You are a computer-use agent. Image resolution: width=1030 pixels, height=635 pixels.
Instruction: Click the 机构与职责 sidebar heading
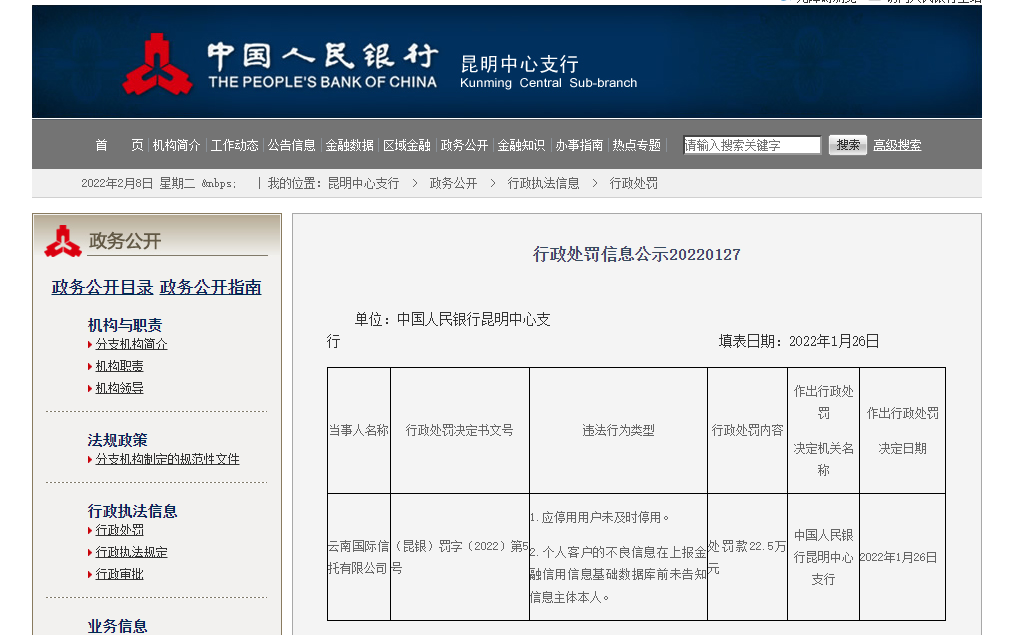[x=125, y=325]
